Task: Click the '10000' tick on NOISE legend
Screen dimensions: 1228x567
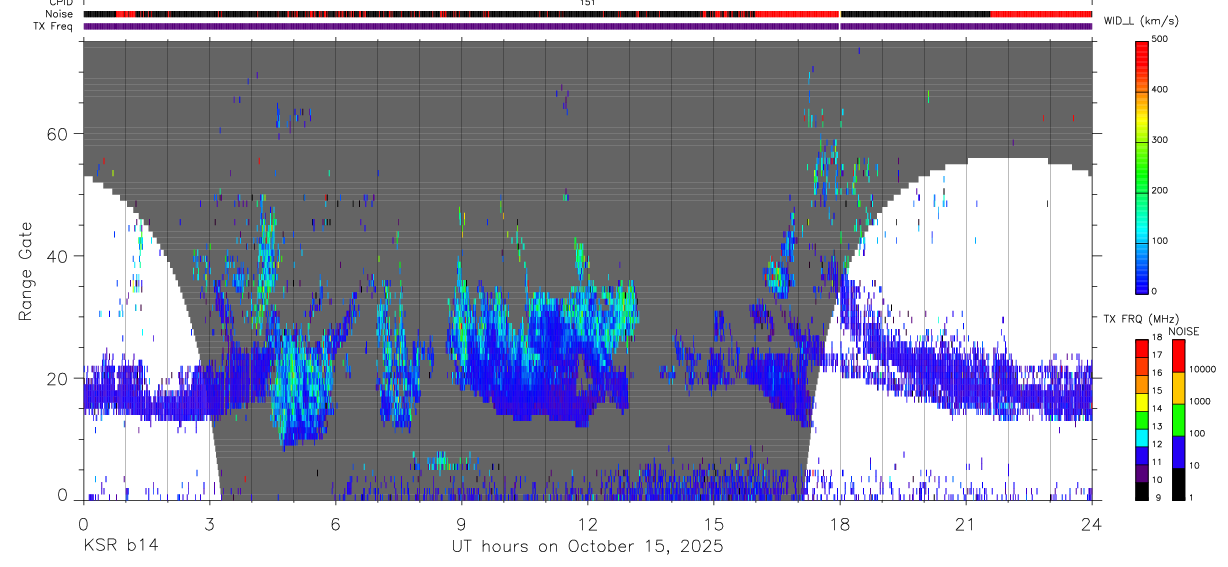Action: tap(1202, 370)
